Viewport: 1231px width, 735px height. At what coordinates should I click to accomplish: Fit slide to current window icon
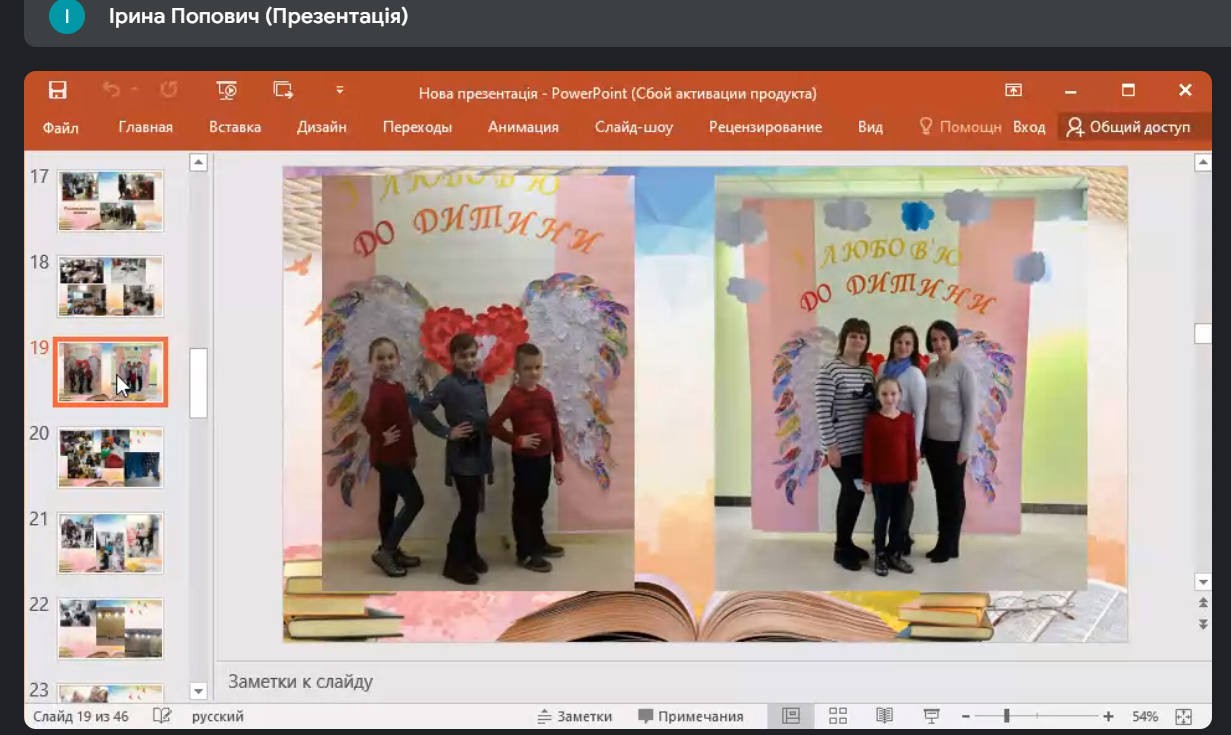(x=1184, y=716)
